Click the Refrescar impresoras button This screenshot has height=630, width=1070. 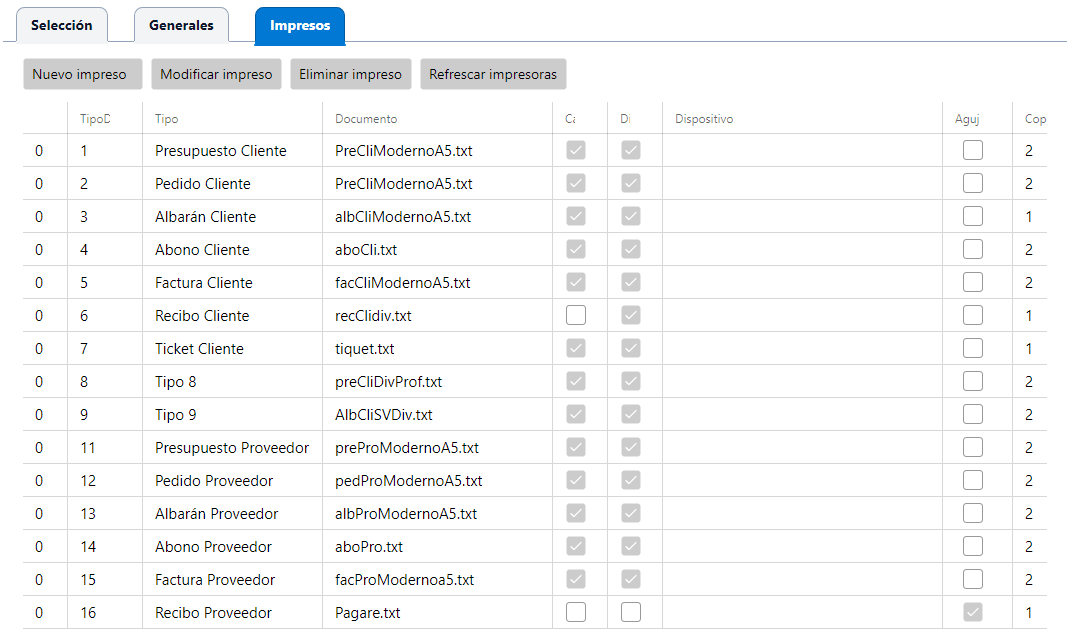pyautogui.click(x=493, y=74)
